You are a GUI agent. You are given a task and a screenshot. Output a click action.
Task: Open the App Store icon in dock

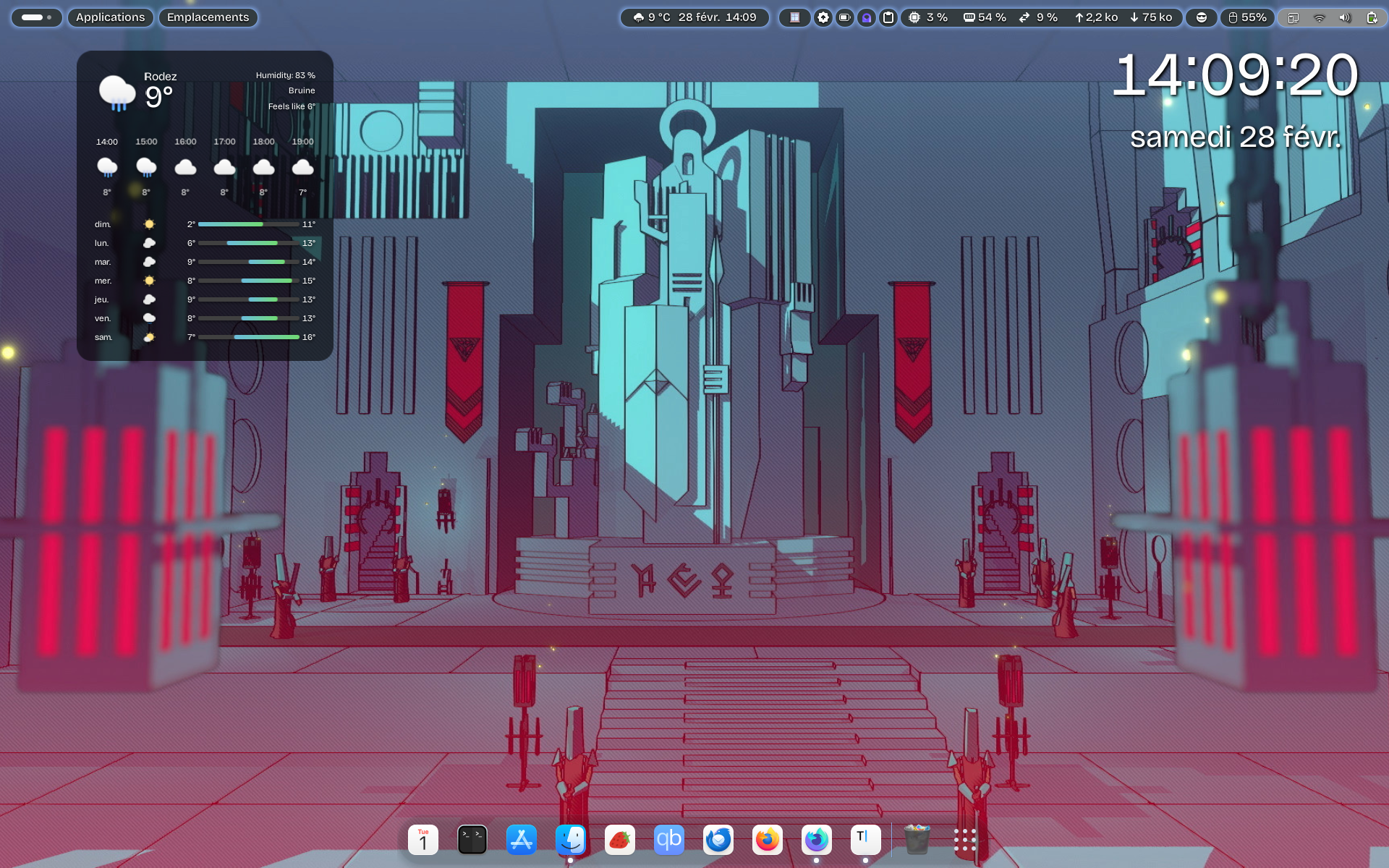point(522,840)
